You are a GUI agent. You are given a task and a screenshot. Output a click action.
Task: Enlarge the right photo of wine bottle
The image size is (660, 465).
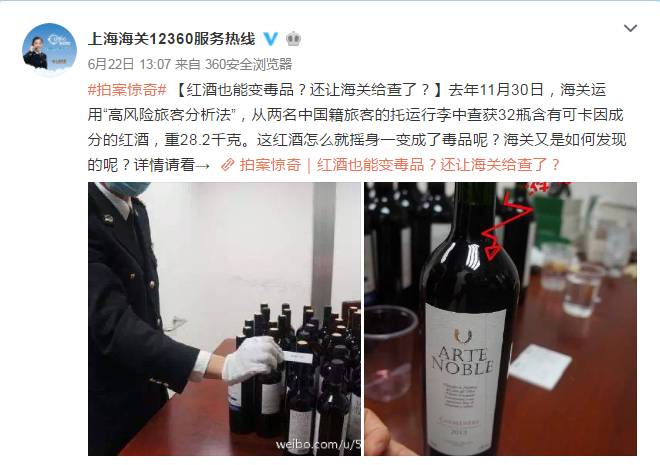pyautogui.click(x=500, y=319)
